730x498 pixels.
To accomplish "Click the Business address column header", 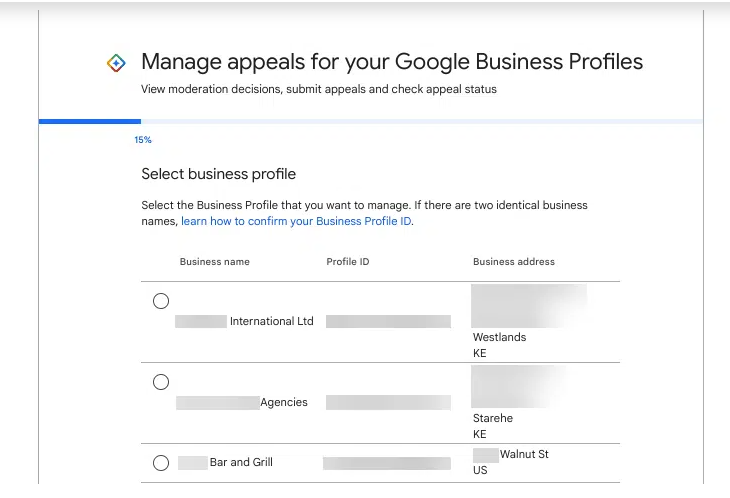I will (x=514, y=262).
